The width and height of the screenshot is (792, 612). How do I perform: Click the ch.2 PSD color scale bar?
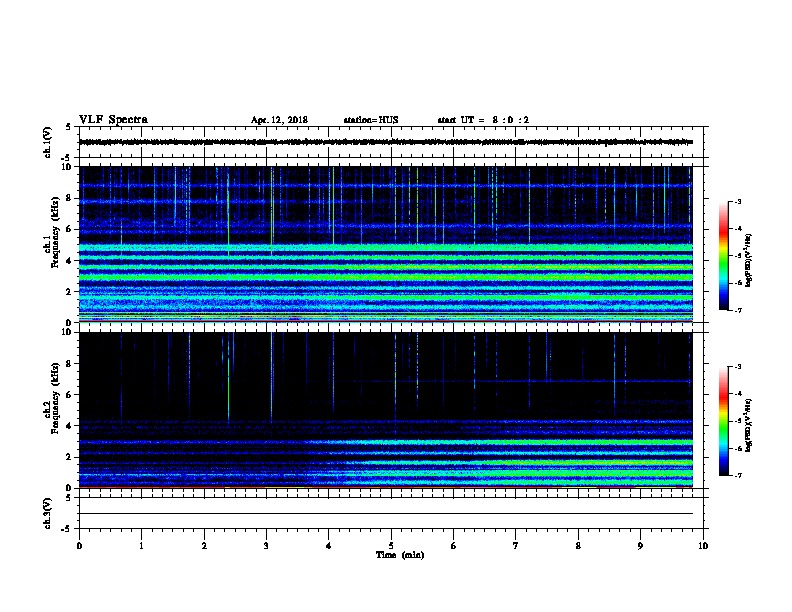(723, 421)
